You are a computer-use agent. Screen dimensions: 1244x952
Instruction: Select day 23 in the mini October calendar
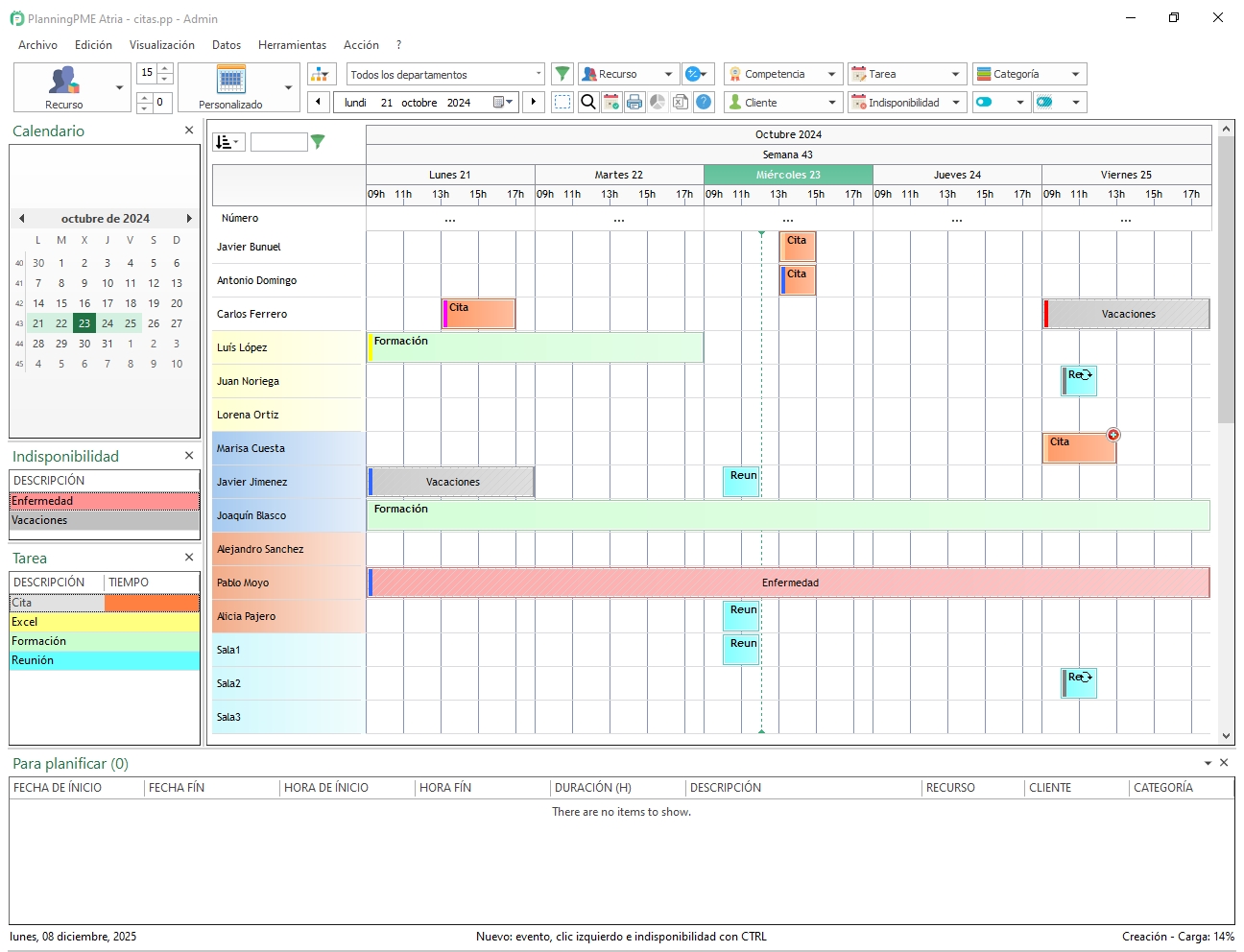click(84, 323)
